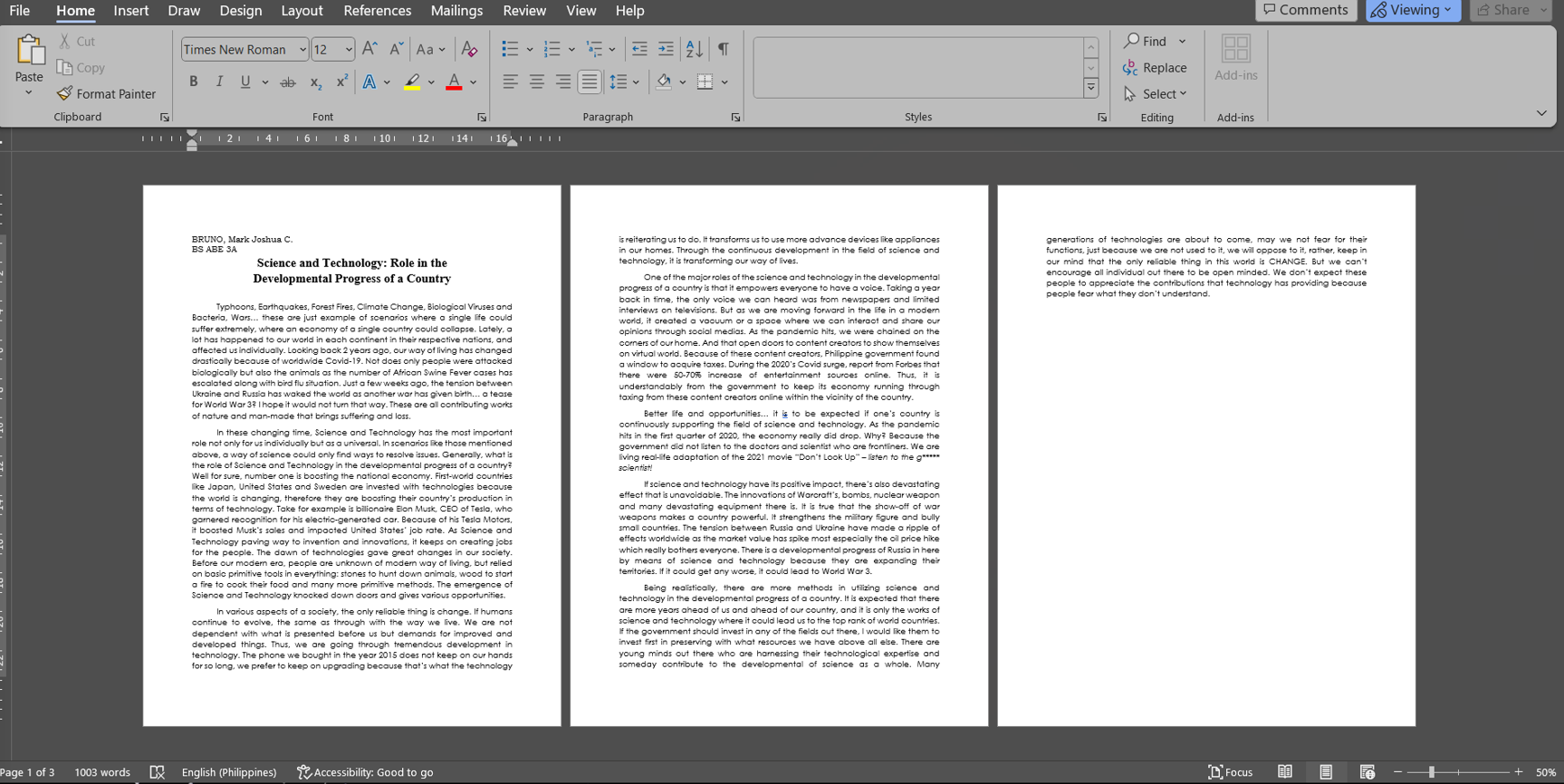Click the Paste clipboard icon
The image size is (1564, 784).
click(30, 51)
